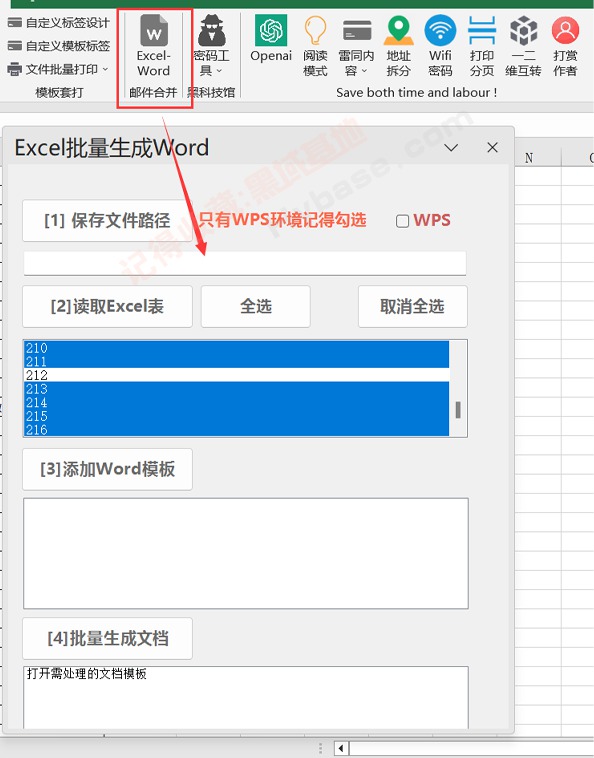
Task: Open 自定义模板标签 item
Action: pos(59,46)
